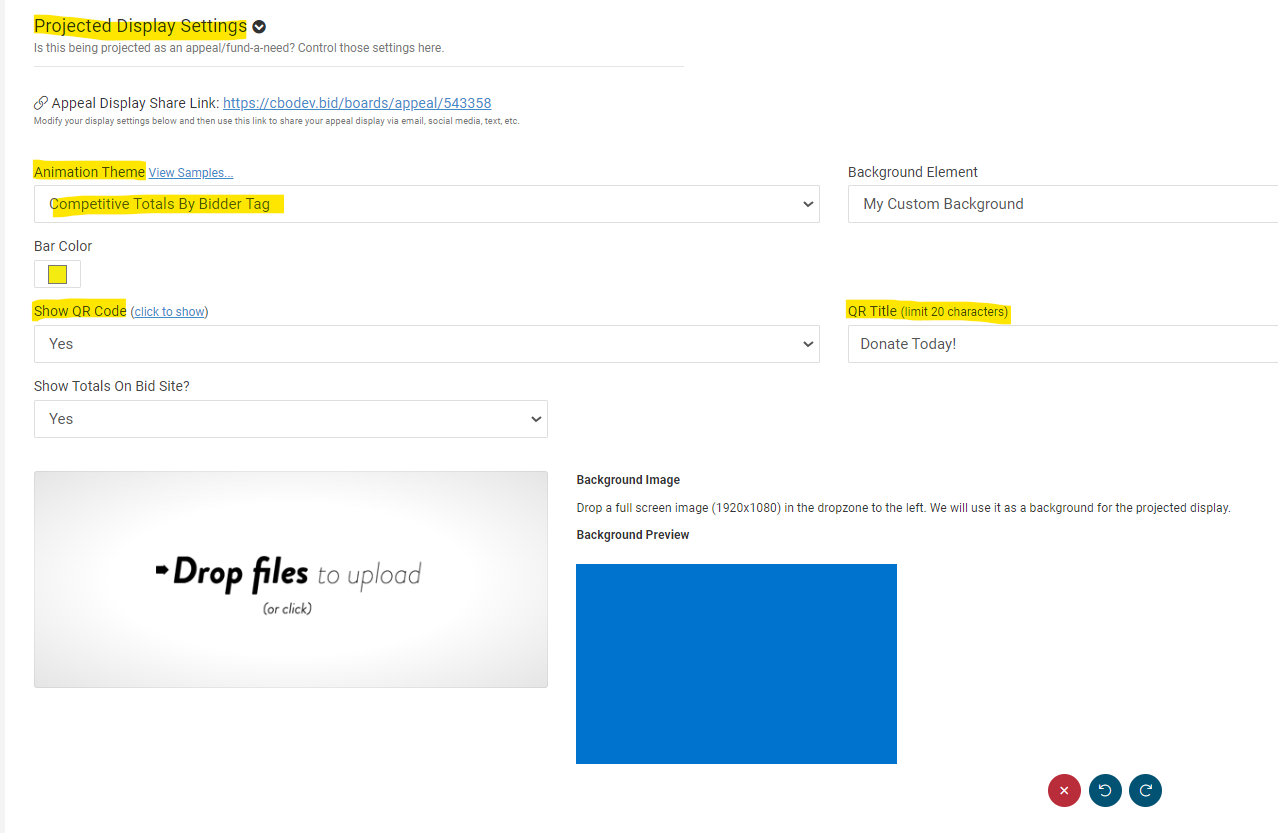
Task: Select the blue Background Preview image
Action: point(736,663)
